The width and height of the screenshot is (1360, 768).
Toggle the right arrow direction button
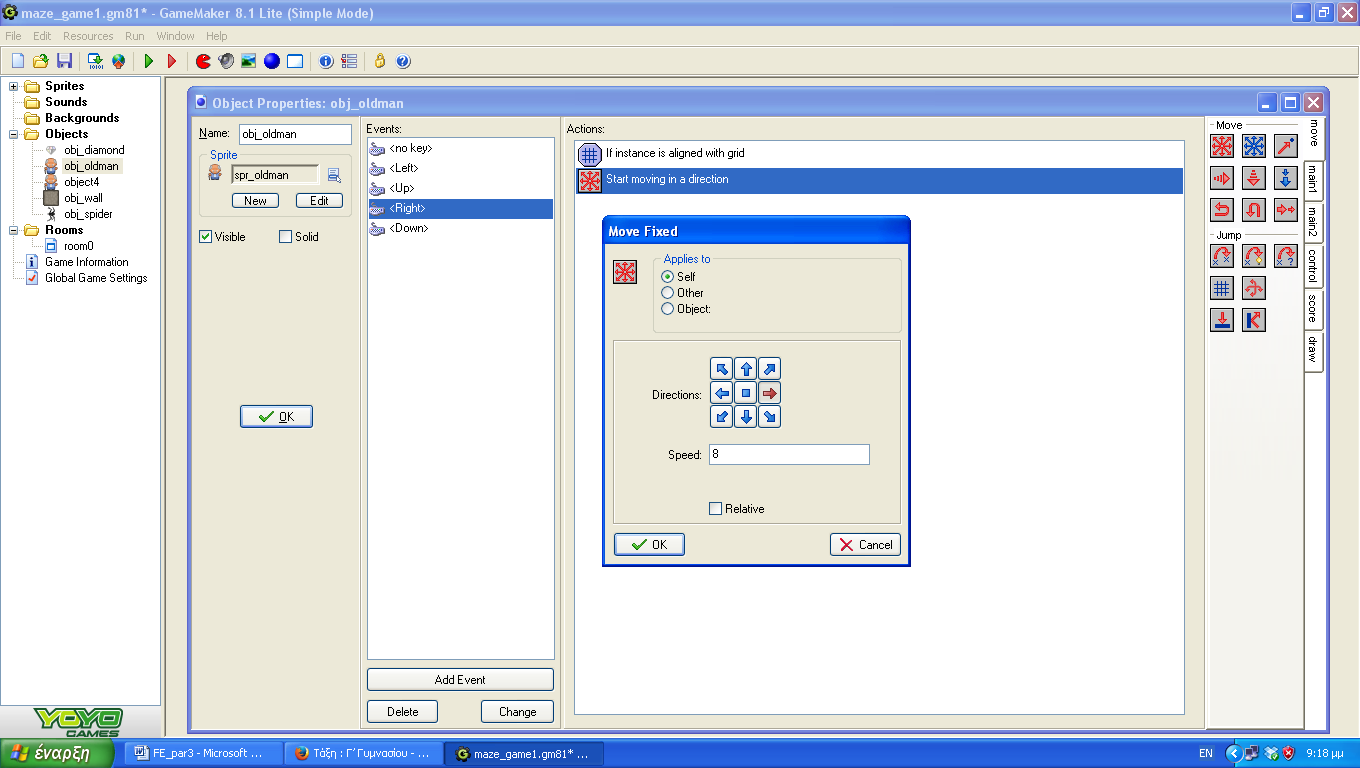(x=769, y=393)
